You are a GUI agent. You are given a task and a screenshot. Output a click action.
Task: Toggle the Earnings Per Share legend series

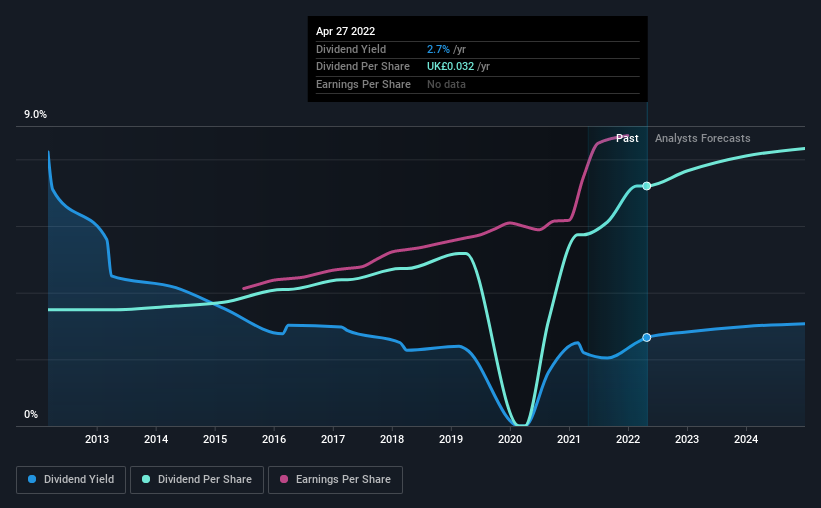(x=335, y=480)
